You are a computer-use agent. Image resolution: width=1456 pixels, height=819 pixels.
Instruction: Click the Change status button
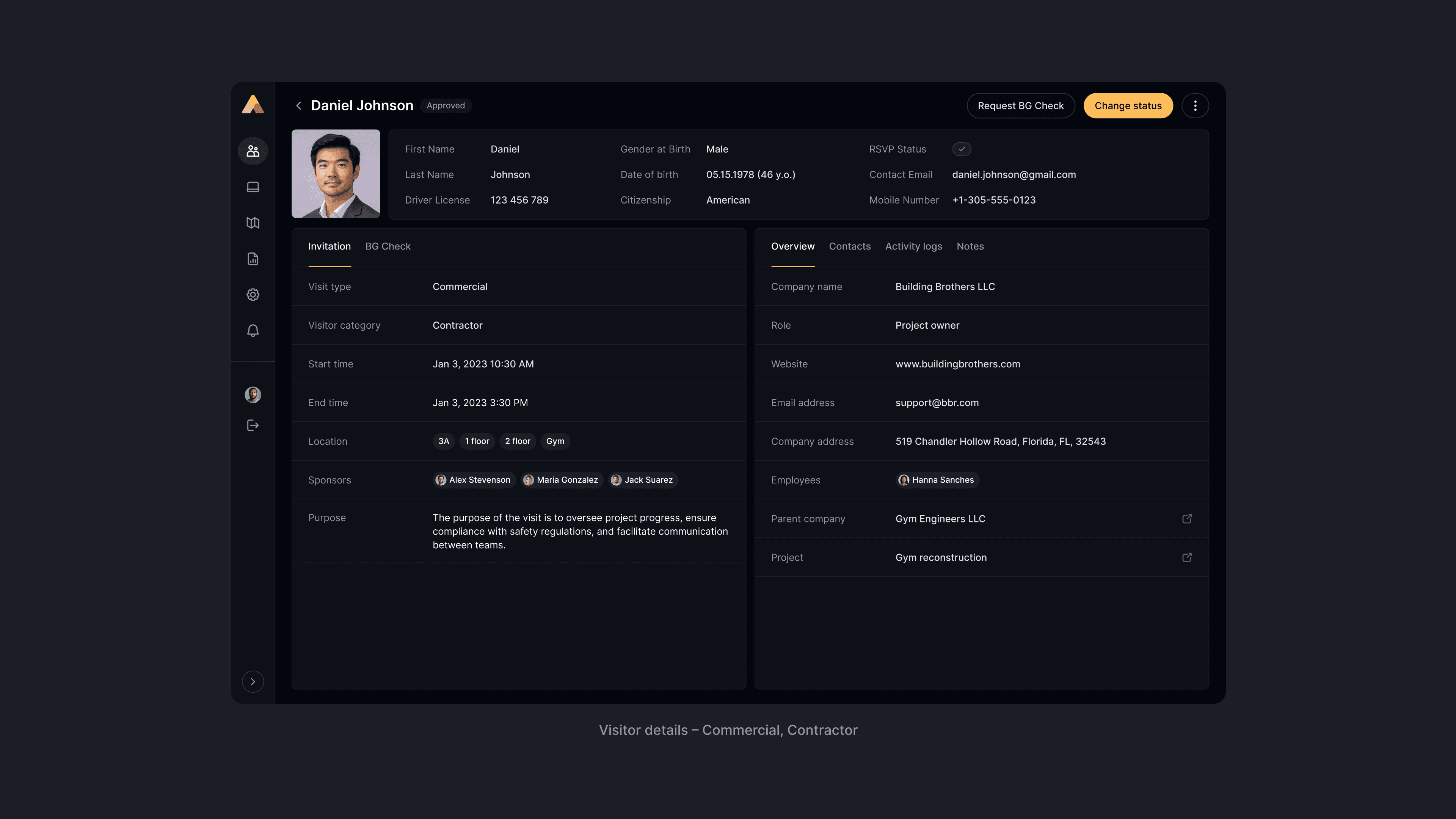click(1128, 106)
